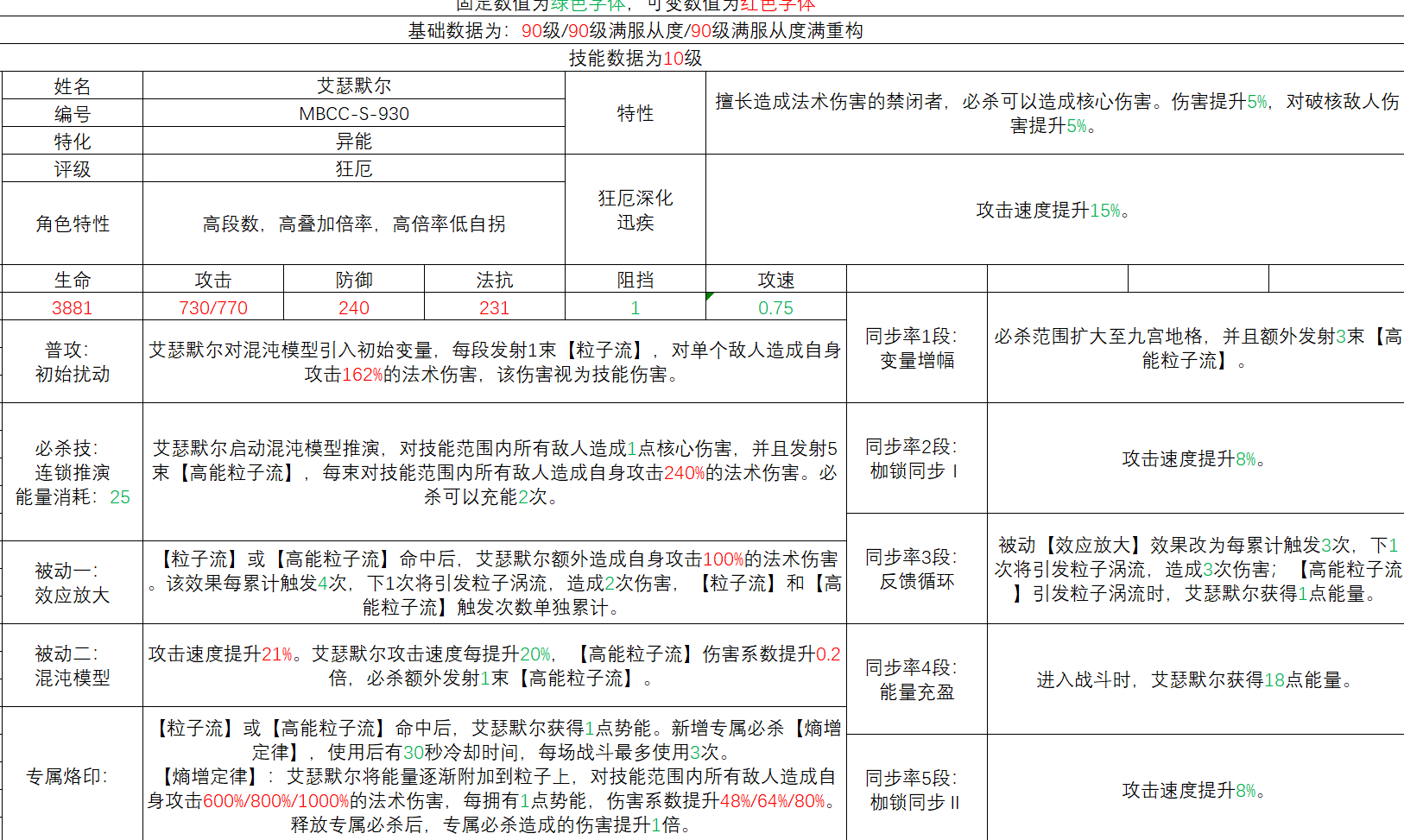Select the 异能 specialization cell
This screenshot has height=840, width=1404.
pos(354,141)
